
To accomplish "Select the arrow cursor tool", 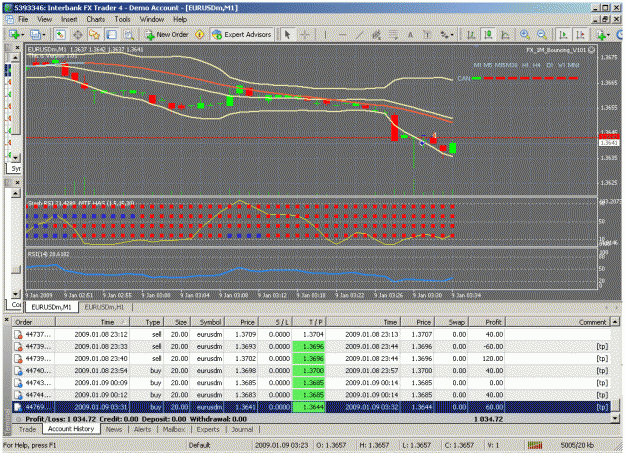I will click(x=287, y=35).
